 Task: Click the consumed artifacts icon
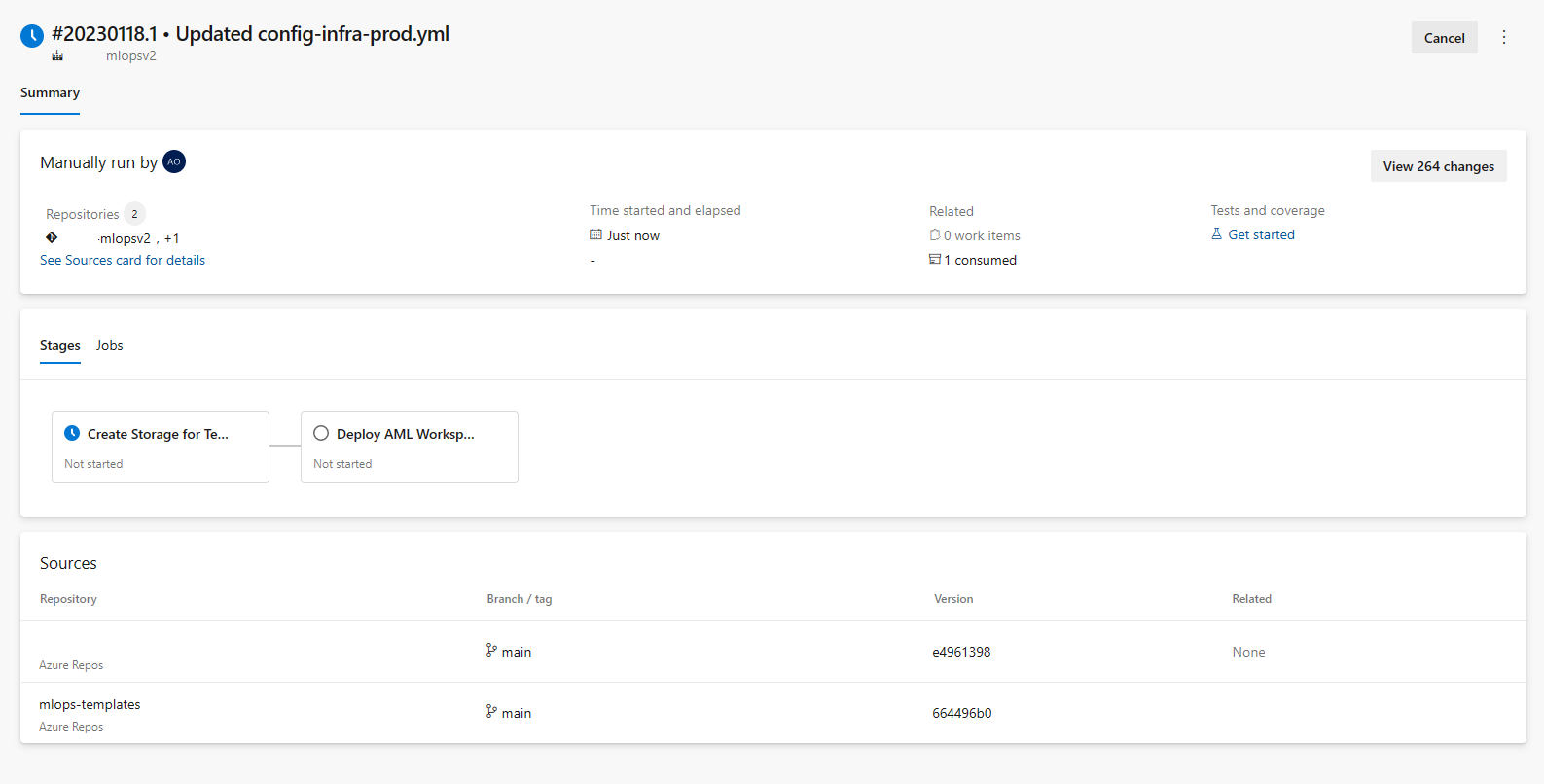point(935,260)
